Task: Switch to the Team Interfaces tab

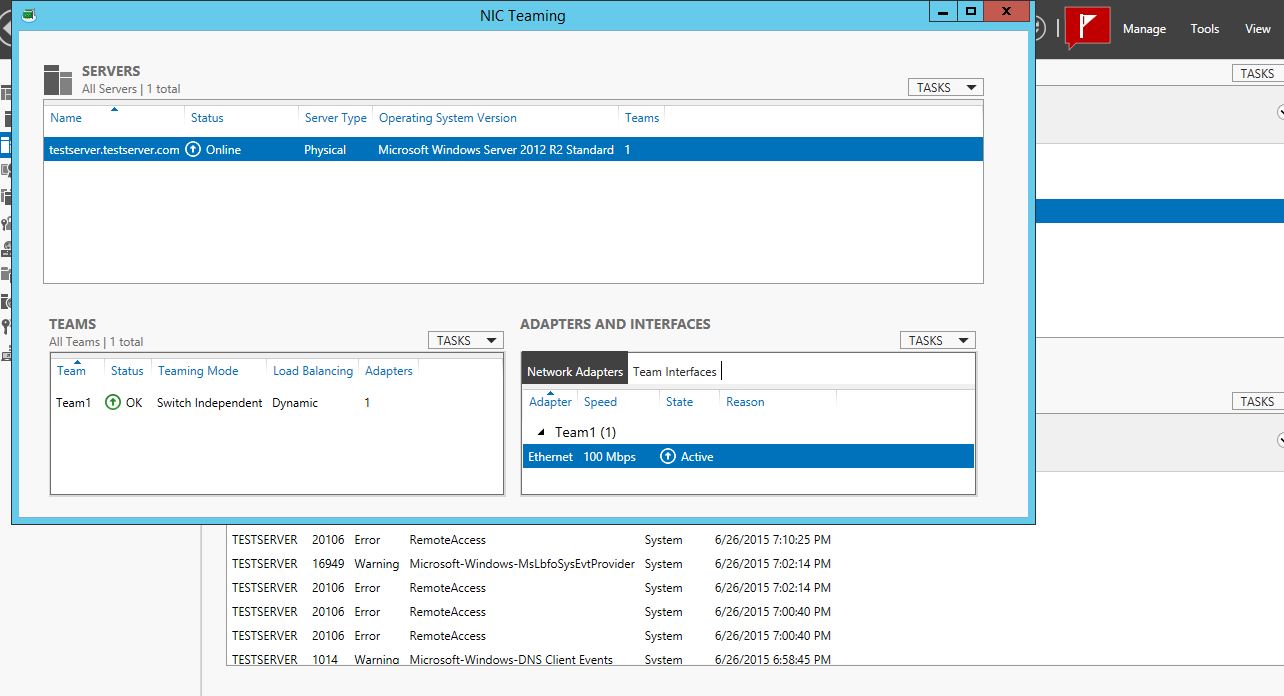Action: tap(674, 372)
